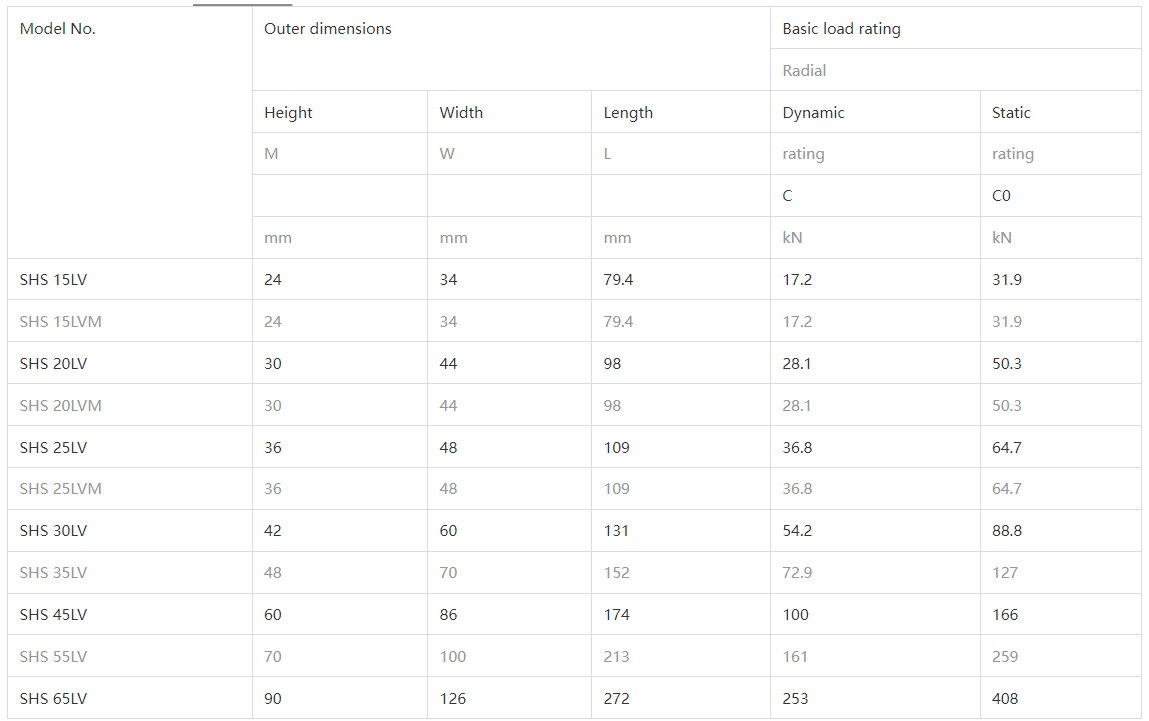Select the Basic load rating header
The width and height of the screenshot is (1149, 721).
[841, 29]
